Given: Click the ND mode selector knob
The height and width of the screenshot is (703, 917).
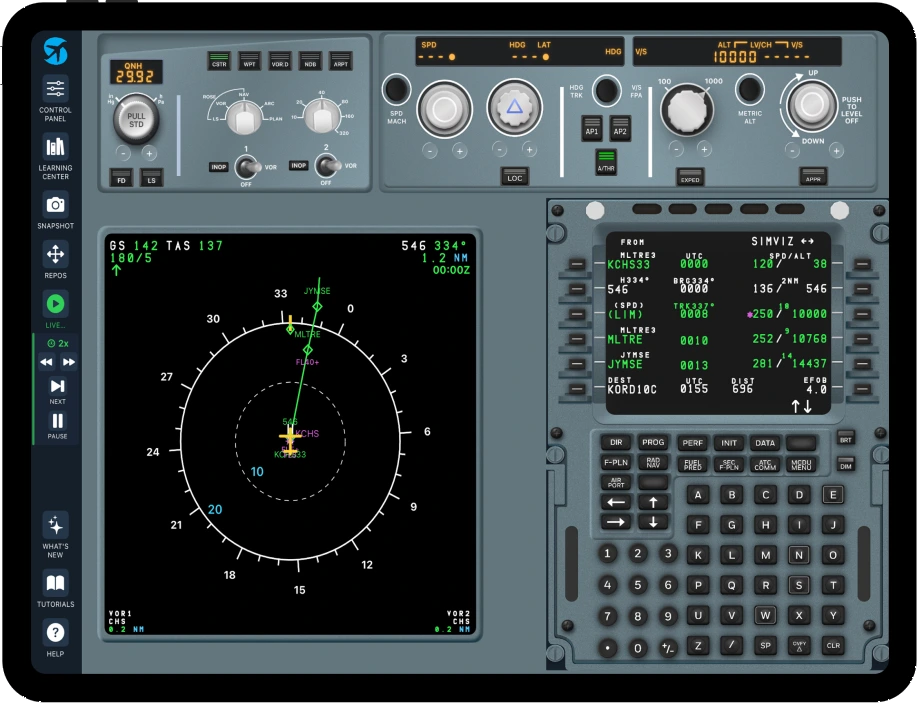Looking at the screenshot, I should click(244, 117).
